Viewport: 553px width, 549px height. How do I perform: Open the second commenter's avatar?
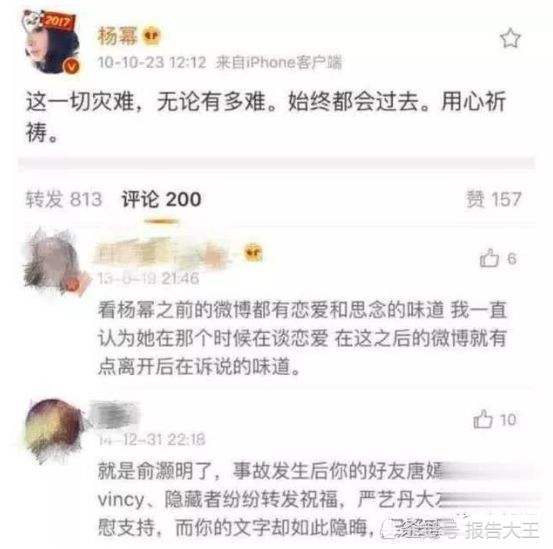pos(54,429)
